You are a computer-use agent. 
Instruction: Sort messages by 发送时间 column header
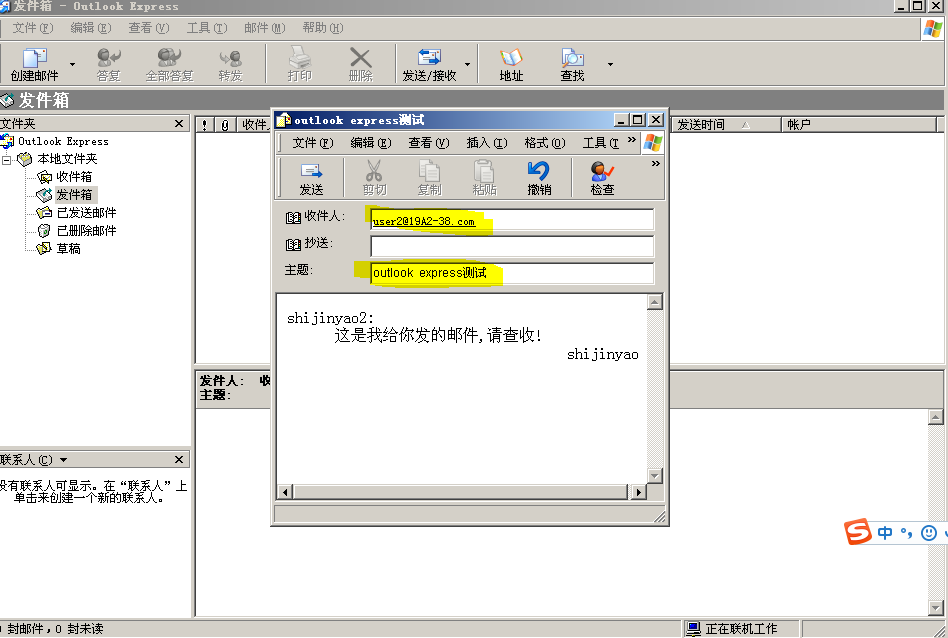click(x=726, y=125)
